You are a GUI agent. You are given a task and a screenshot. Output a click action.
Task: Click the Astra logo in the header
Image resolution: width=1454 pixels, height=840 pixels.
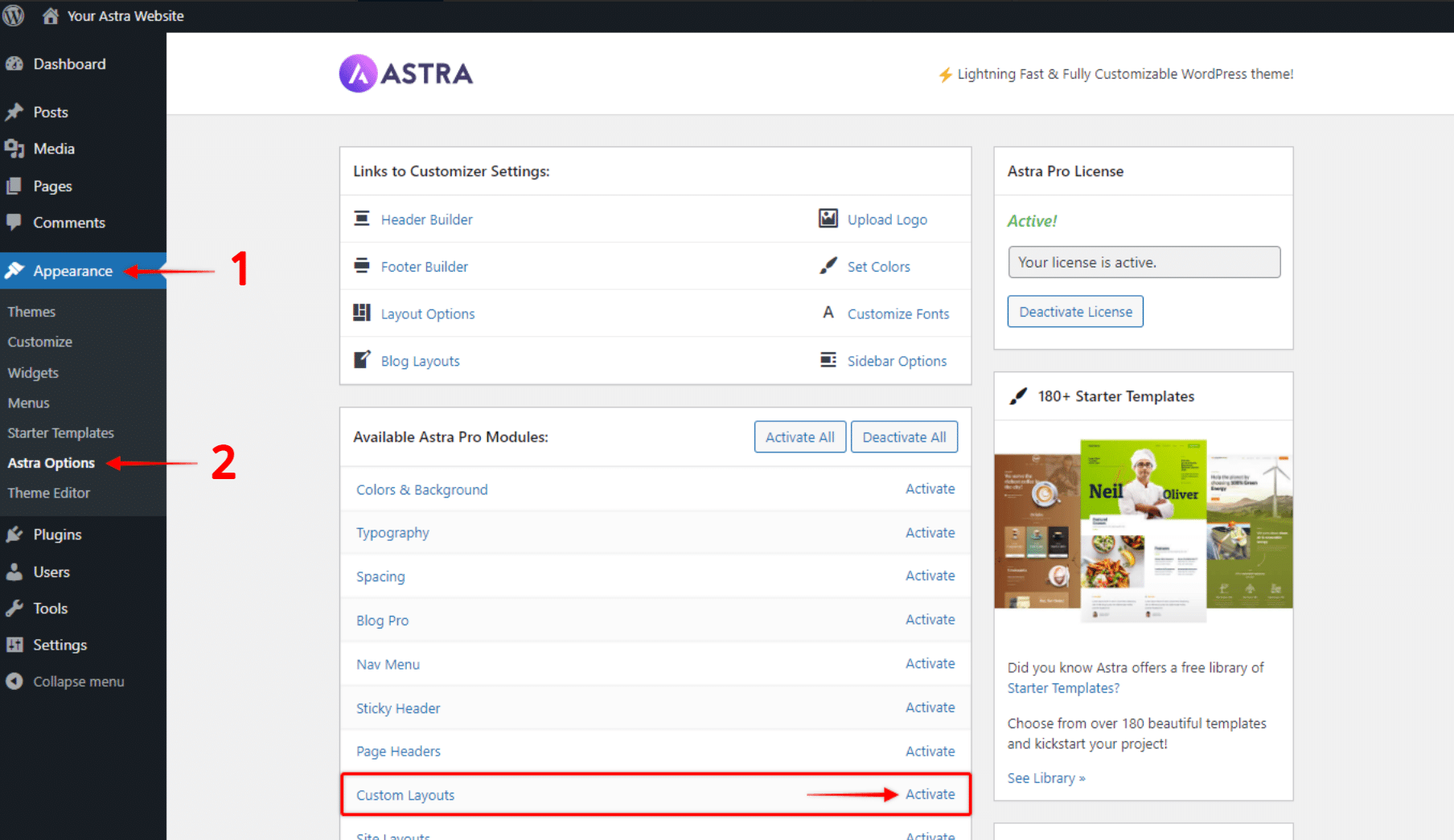coord(406,74)
